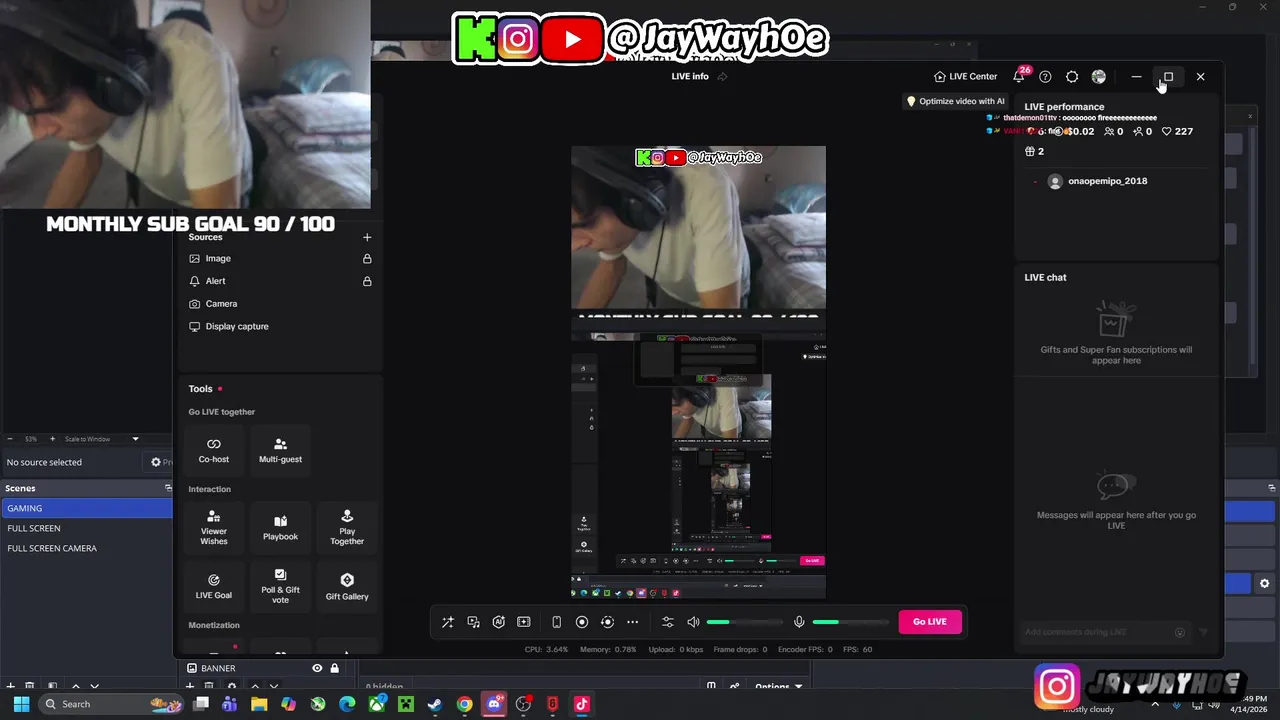Open the Play Together tool

[x=347, y=528]
